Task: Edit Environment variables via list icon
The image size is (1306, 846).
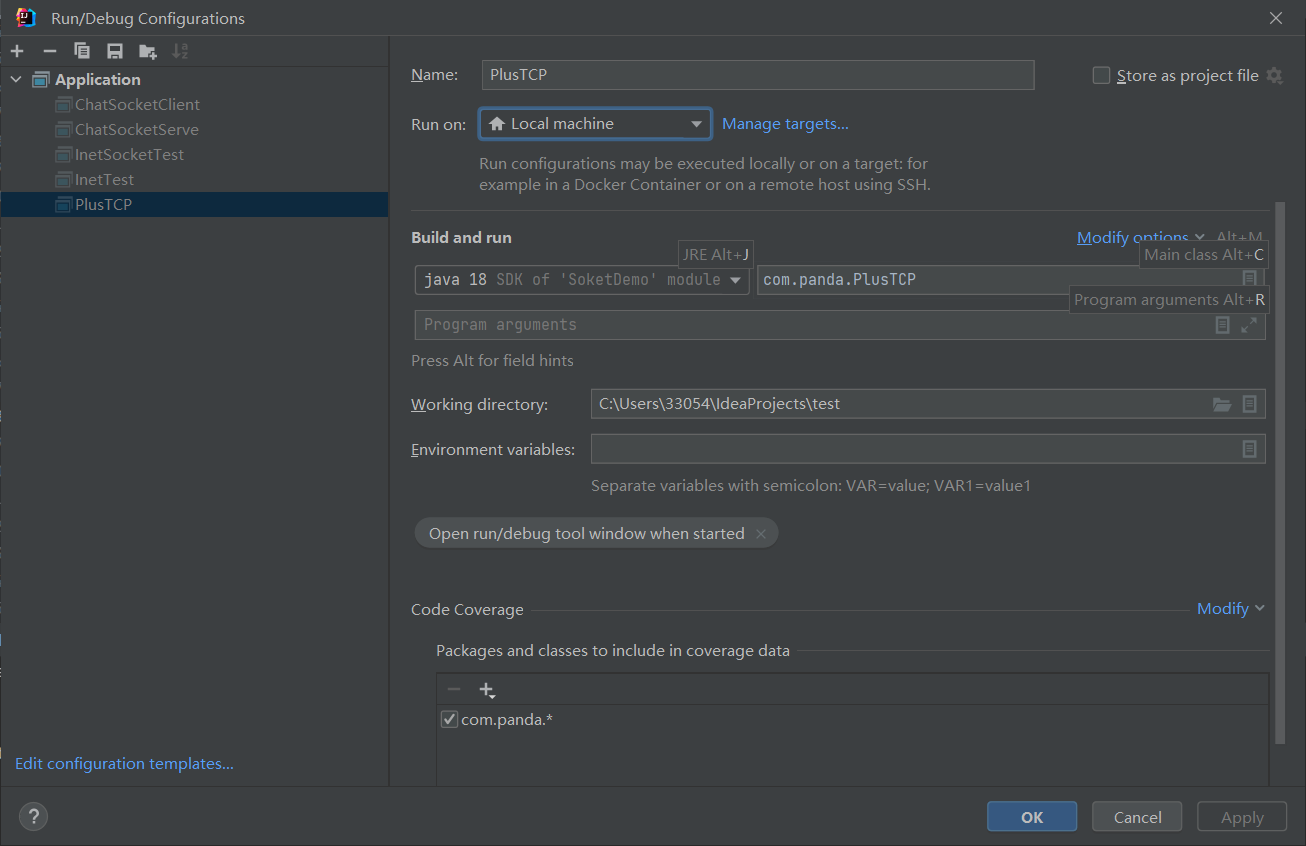Action: pyautogui.click(x=1250, y=449)
